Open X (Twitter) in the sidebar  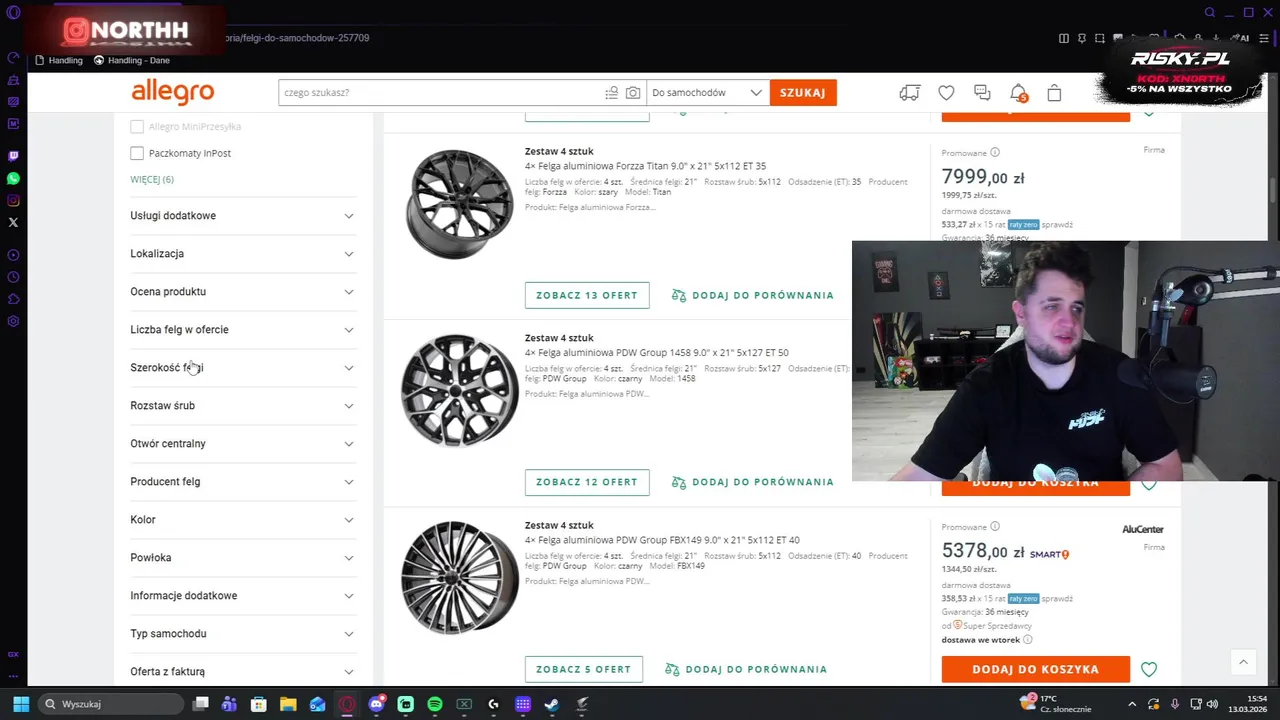click(13, 222)
